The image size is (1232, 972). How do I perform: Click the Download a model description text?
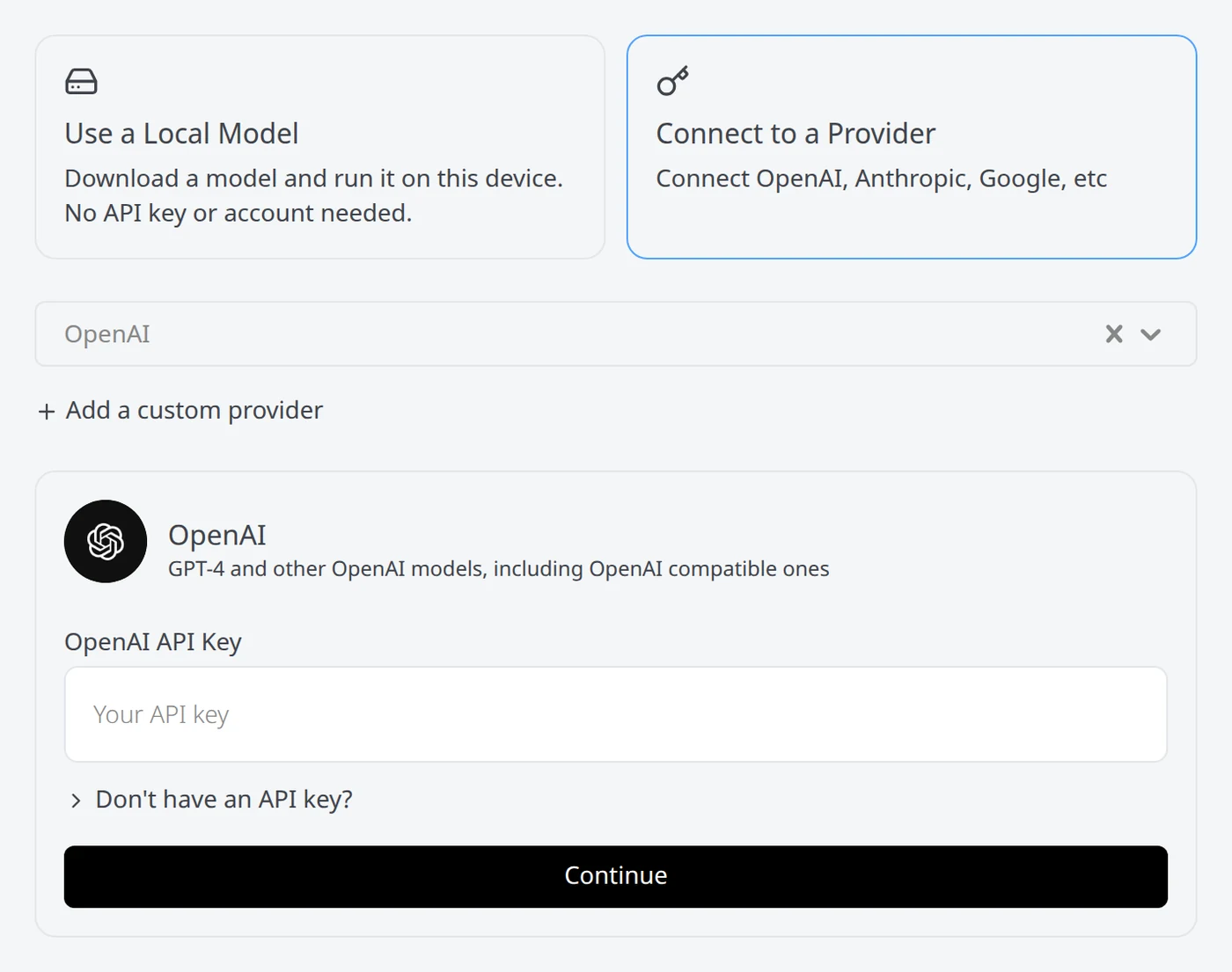(314, 195)
